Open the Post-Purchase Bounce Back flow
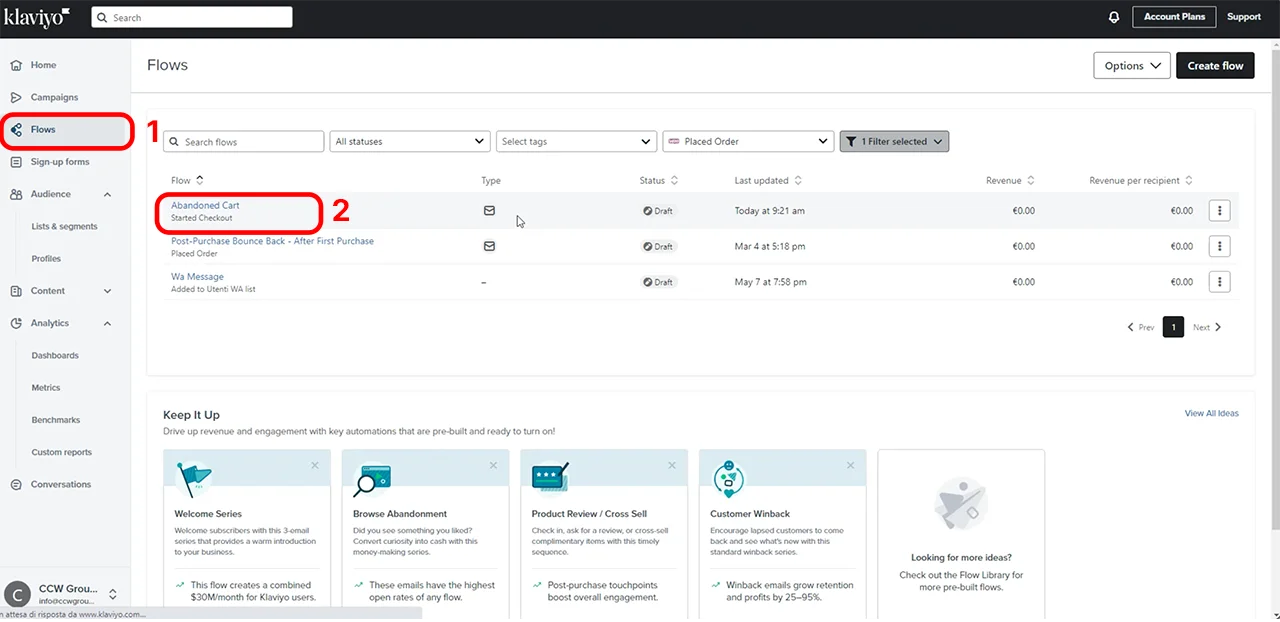The image size is (1280, 622). [x=272, y=241]
